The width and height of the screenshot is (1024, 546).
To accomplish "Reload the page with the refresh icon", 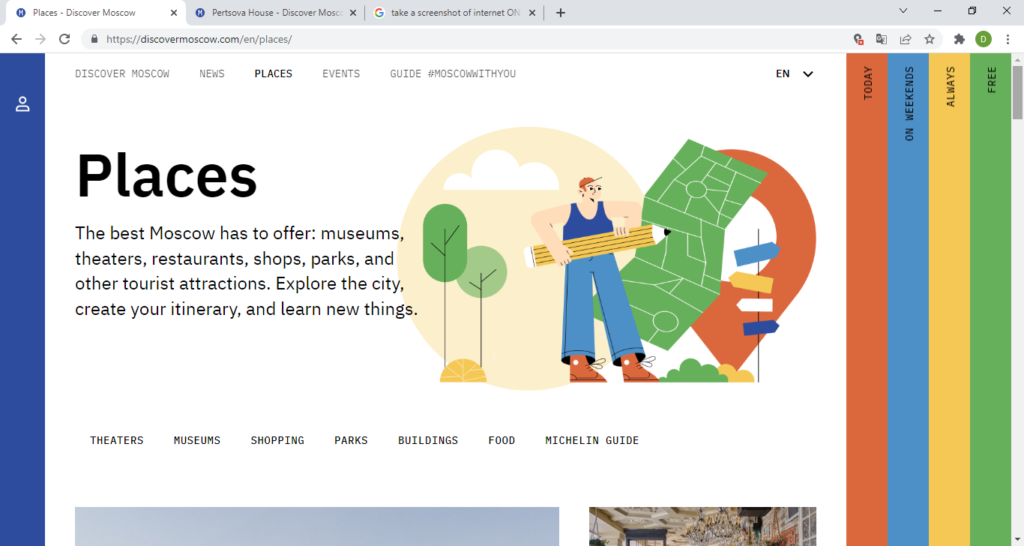I will tap(64, 39).
